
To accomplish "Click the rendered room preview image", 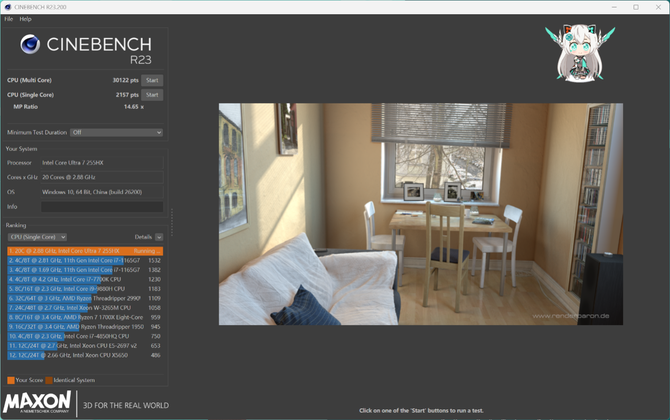I will coord(420,214).
